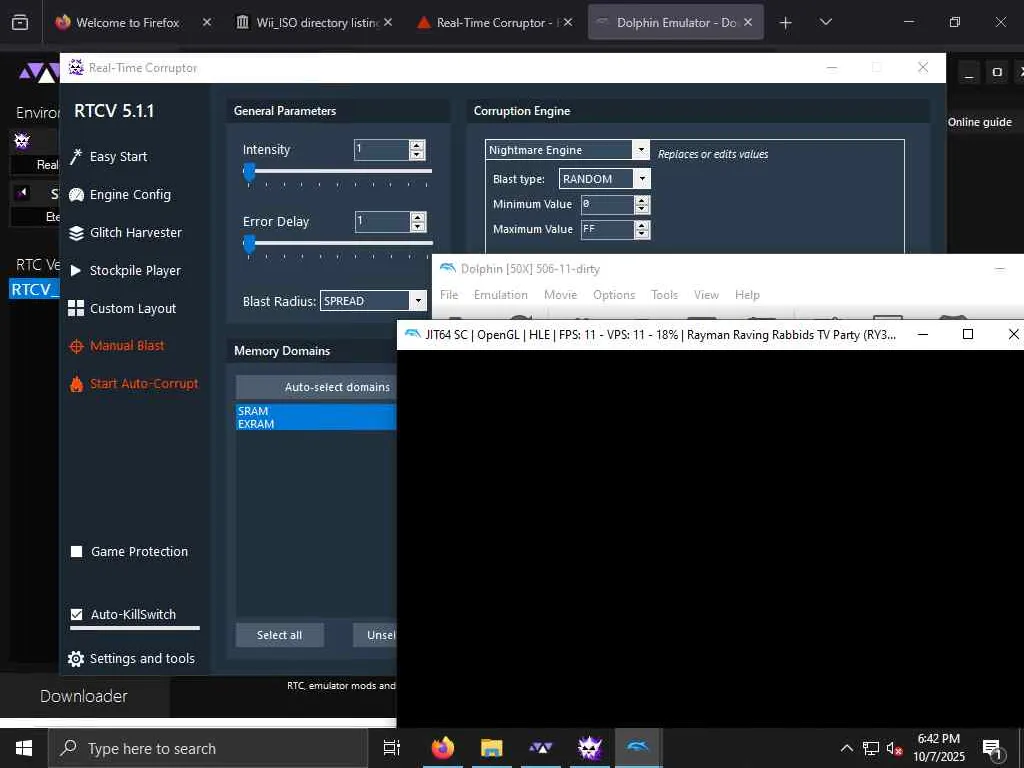Click the Firefox tab manager icon at far left
Viewport: 1024px width, 768px height.
(20, 22)
